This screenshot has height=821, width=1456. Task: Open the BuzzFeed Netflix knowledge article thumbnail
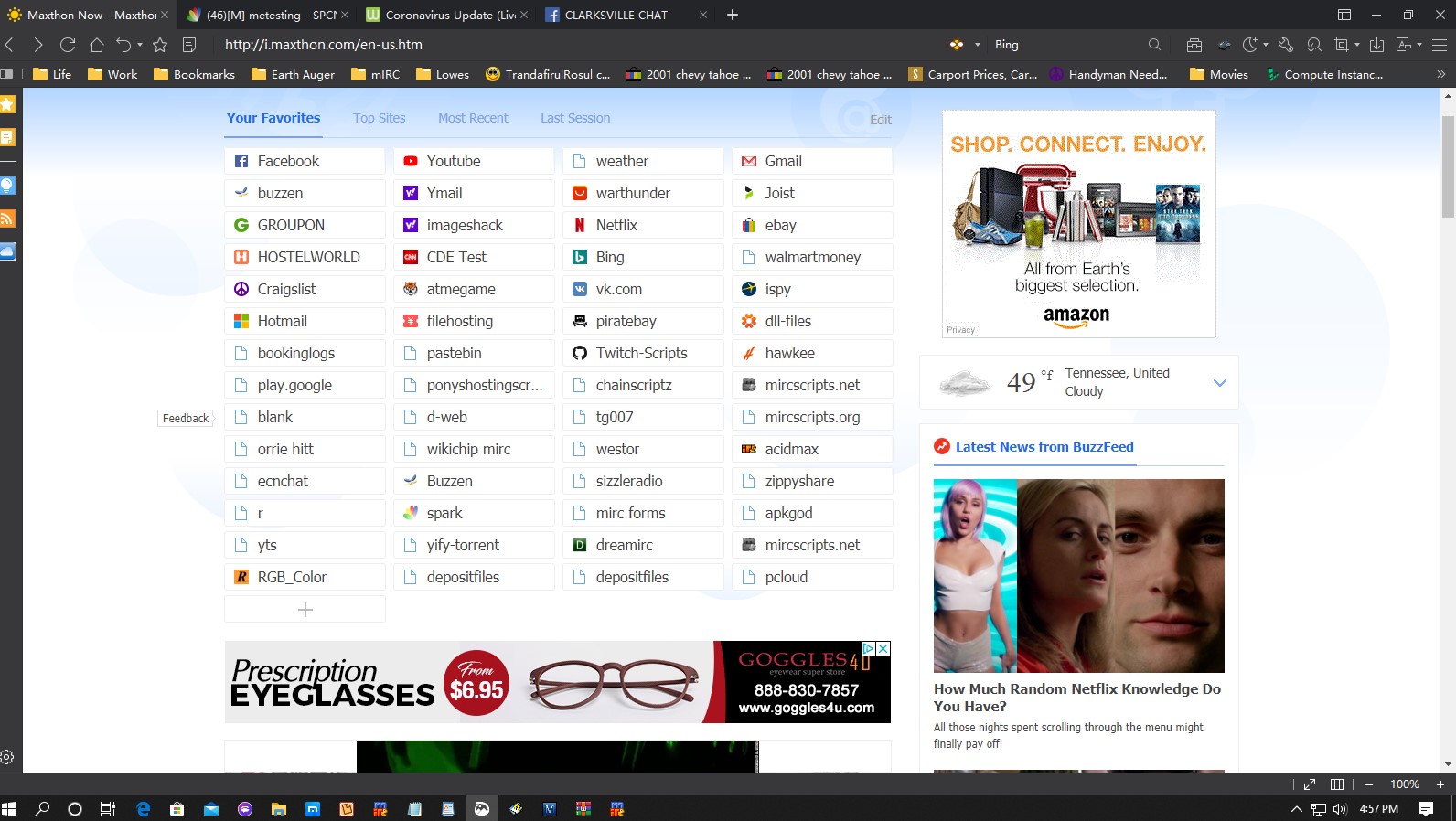click(1078, 576)
